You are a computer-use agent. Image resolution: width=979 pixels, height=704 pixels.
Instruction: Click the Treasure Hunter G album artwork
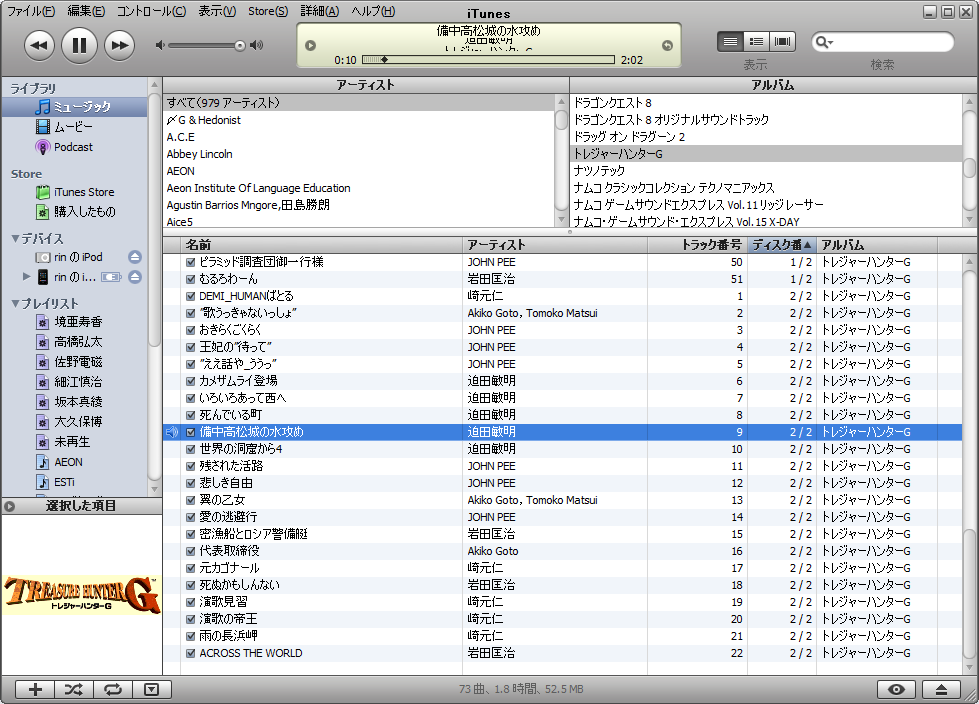[82, 595]
